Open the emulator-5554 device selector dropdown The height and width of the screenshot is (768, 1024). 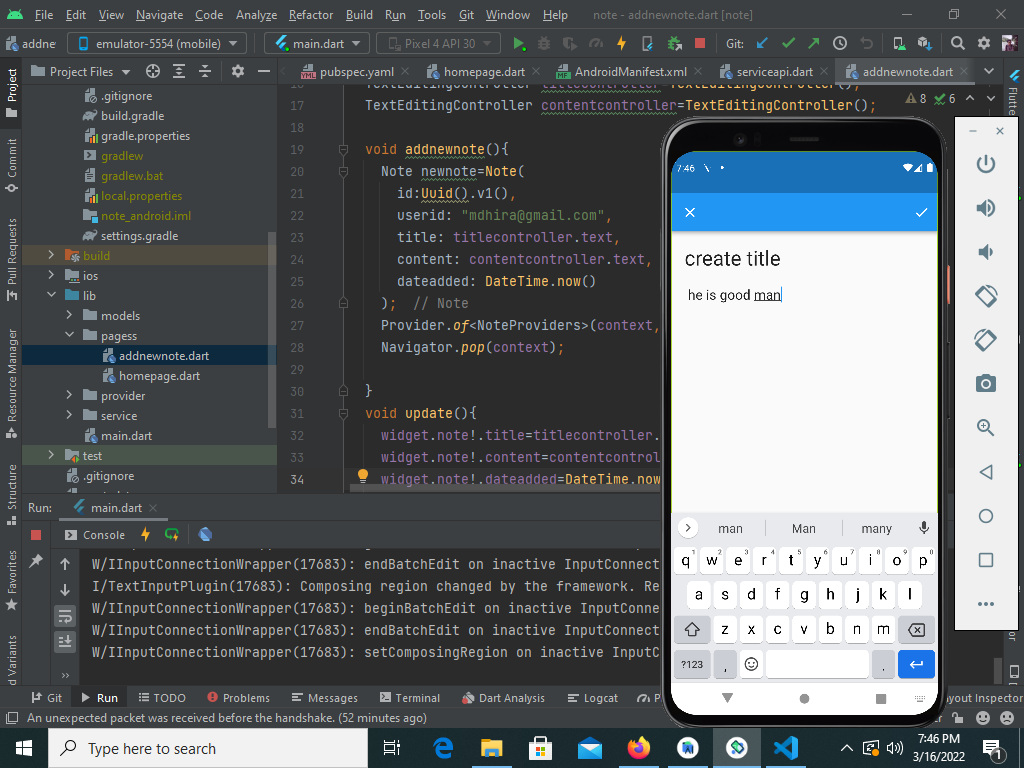point(160,43)
